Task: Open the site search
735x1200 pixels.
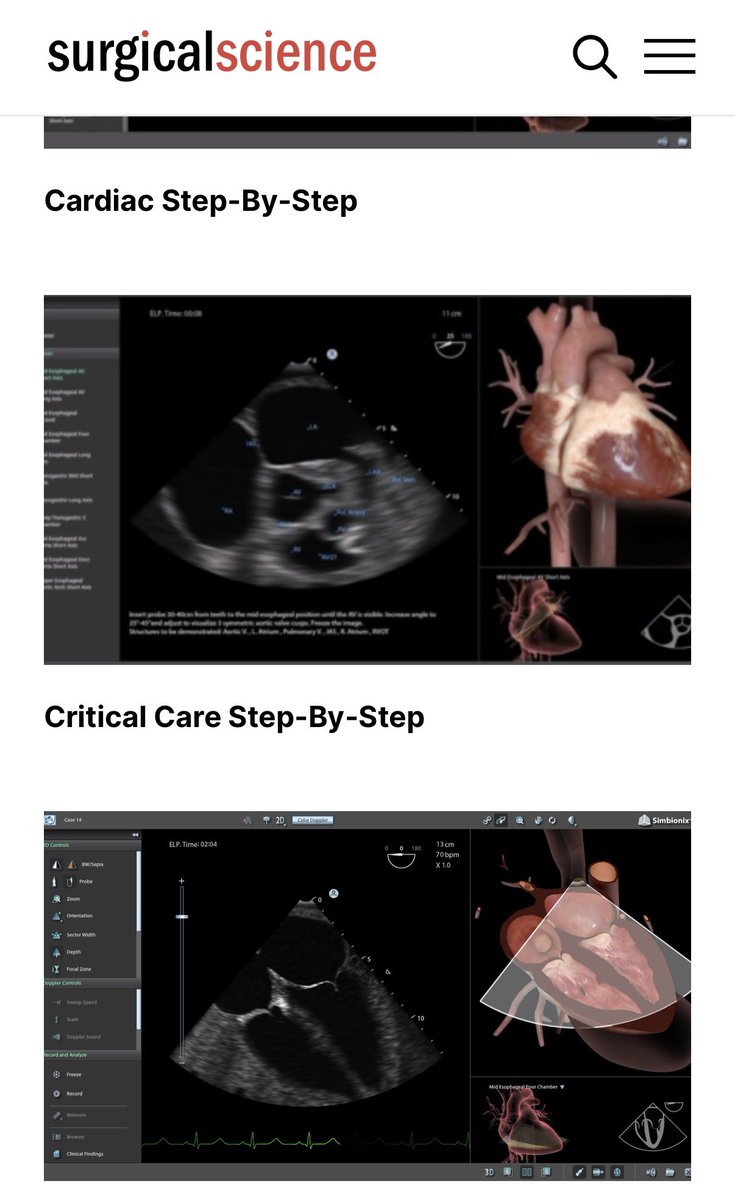Action: point(594,56)
